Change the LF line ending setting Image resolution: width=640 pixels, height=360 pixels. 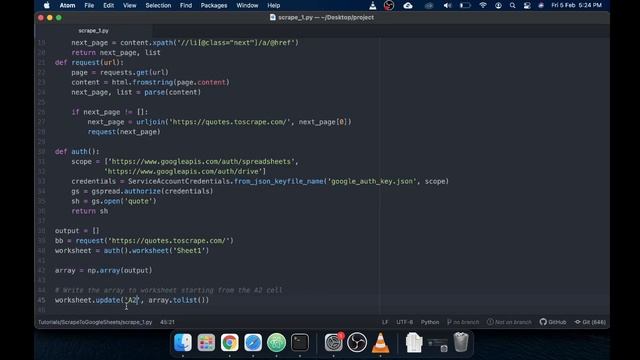tap(385, 322)
